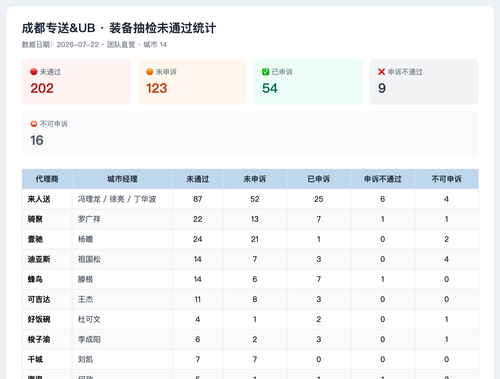The width and height of the screenshot is (500, 379).
Task: Sort by the 未申诉 table column header
Action: click(255, 179)
